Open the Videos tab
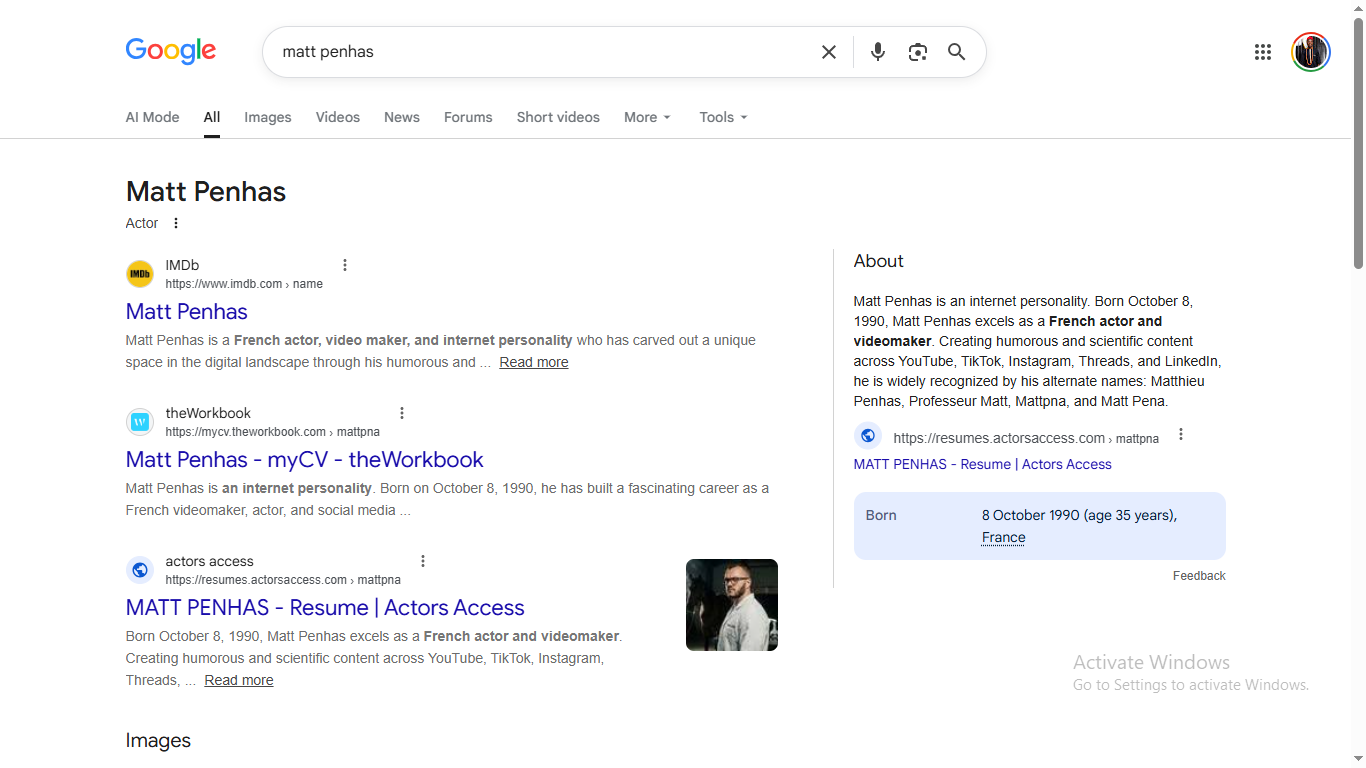 point(338,117)
